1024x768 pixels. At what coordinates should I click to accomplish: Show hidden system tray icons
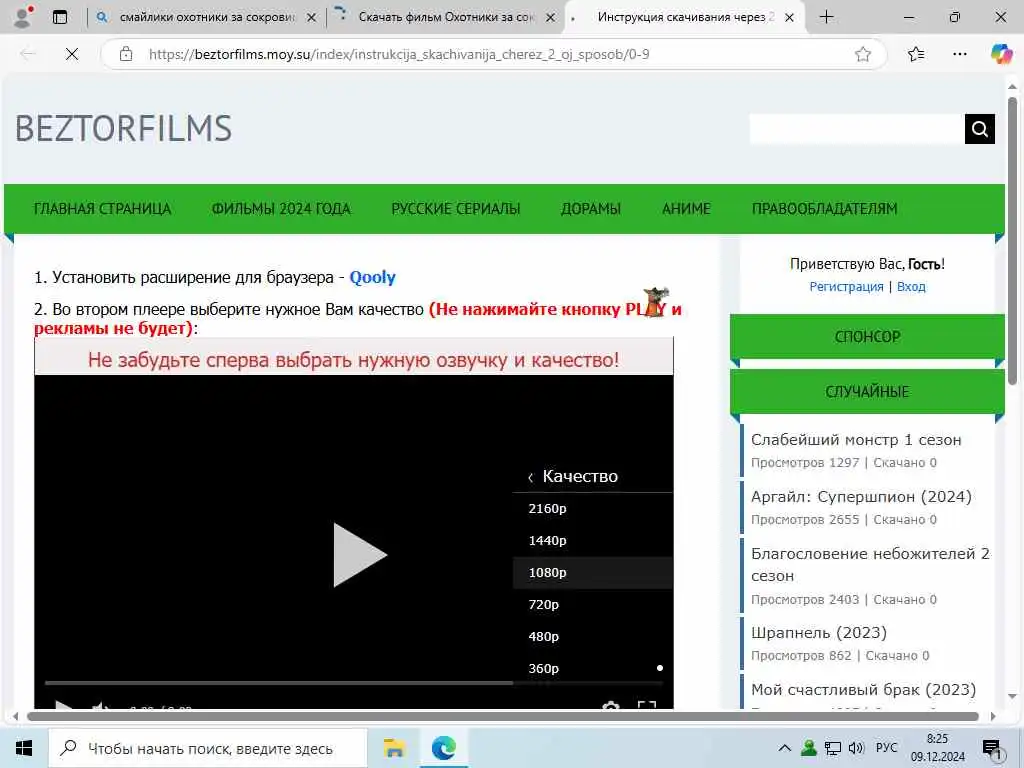coord(785,748)
